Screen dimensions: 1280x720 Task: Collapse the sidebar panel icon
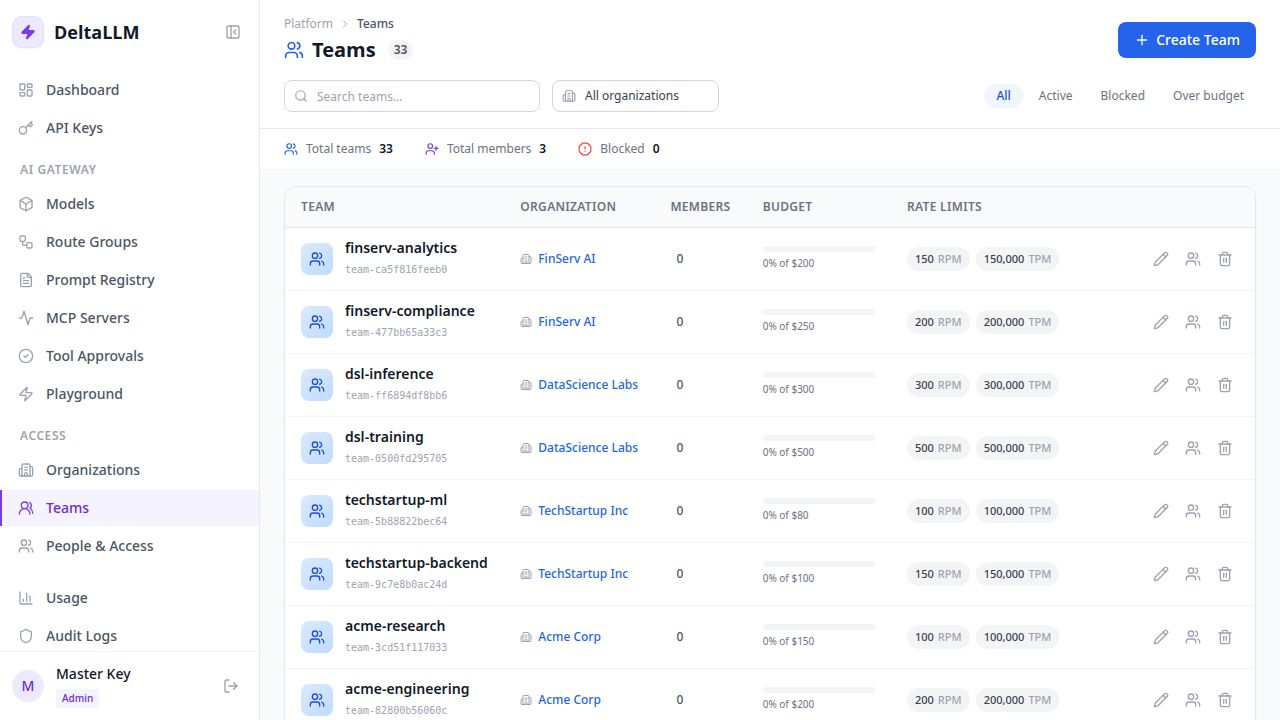point(233,32)
